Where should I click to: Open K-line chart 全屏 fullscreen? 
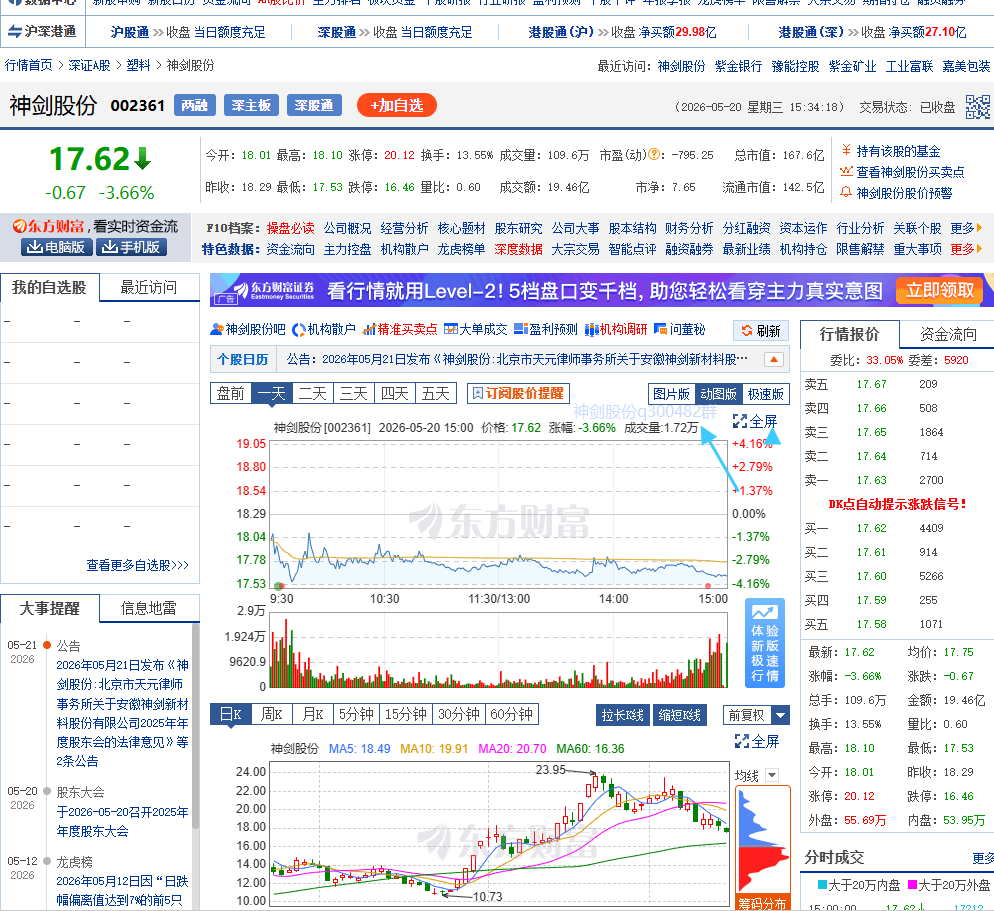coord(757,741)
